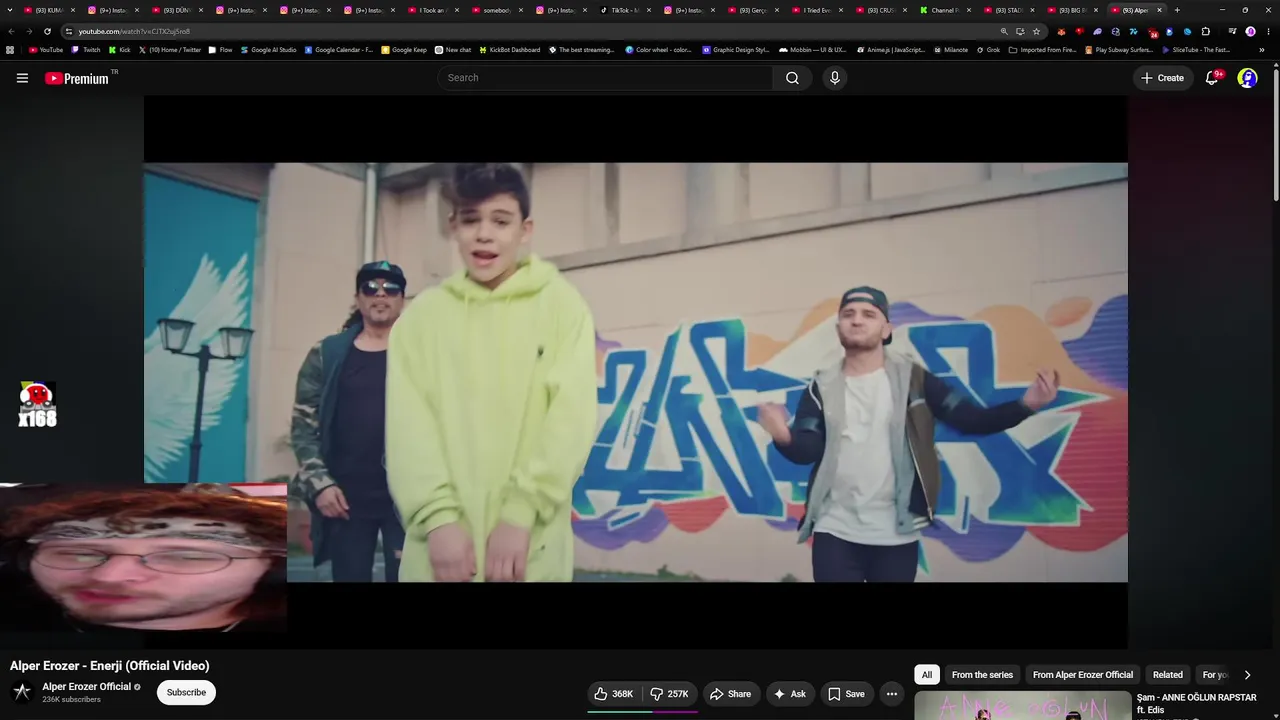
Task: Open the Color wheel bookmark
Action: tap(658, 50)
